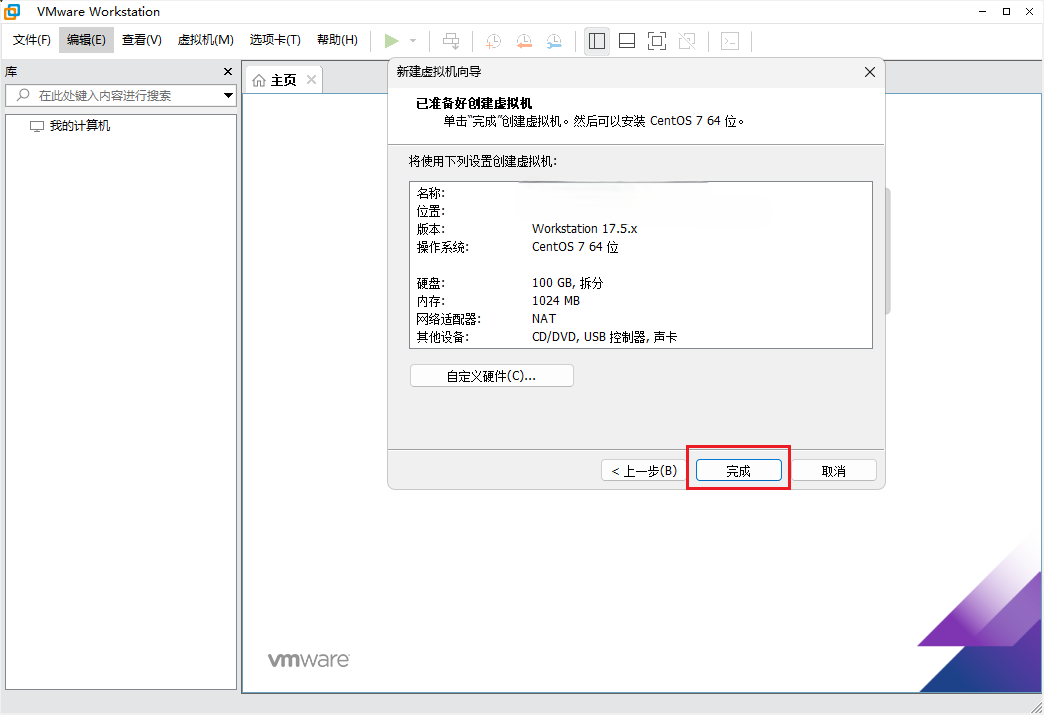1044x715 pixels.
Task: Click the 1024 MB memory value
Action: click(x=556, y=301)
